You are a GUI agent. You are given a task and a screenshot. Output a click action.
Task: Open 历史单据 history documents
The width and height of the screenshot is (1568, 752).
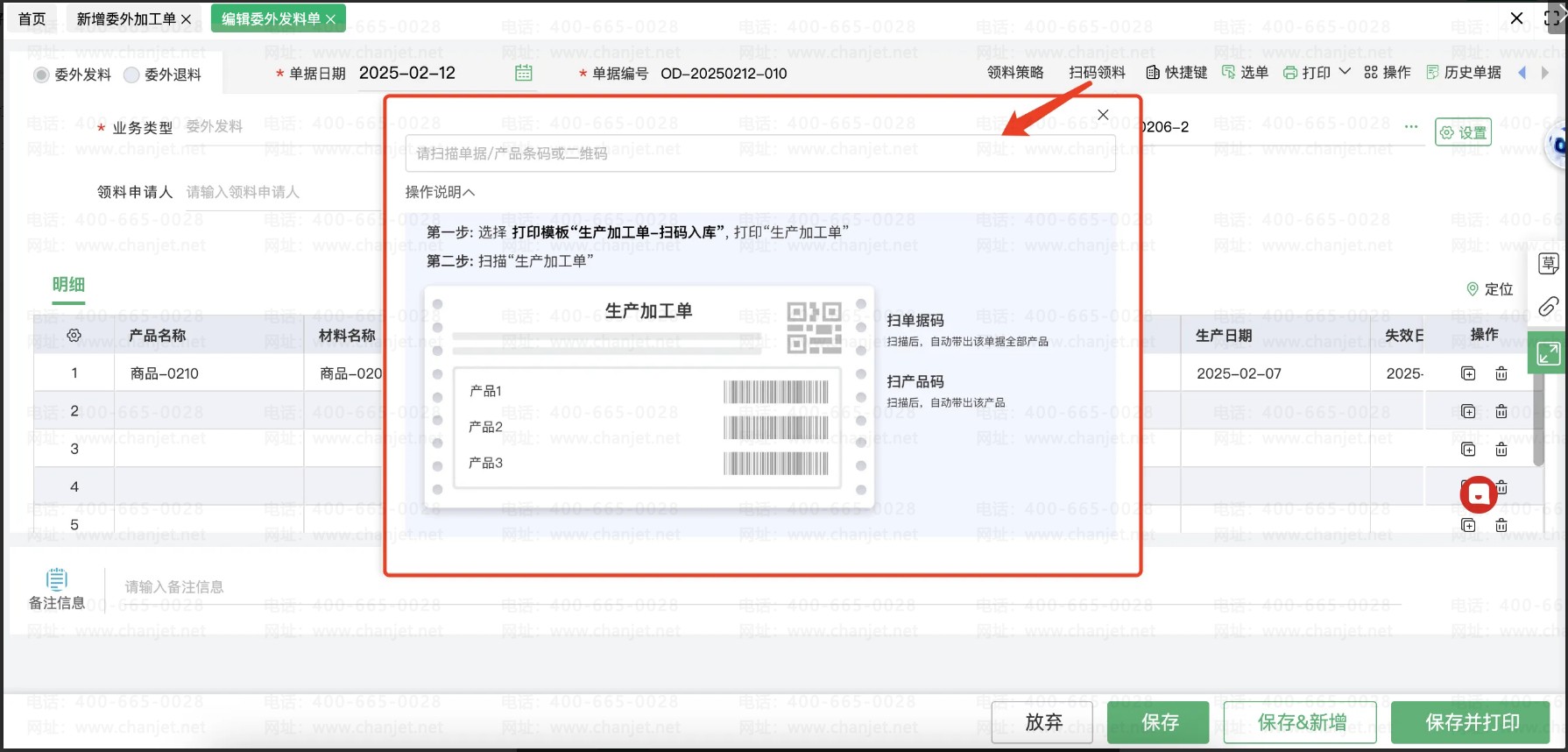(1464, 73)
